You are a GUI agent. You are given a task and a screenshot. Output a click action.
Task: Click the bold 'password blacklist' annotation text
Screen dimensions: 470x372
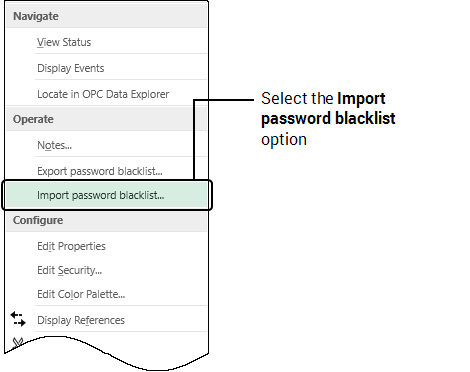(x=328, y=119)
